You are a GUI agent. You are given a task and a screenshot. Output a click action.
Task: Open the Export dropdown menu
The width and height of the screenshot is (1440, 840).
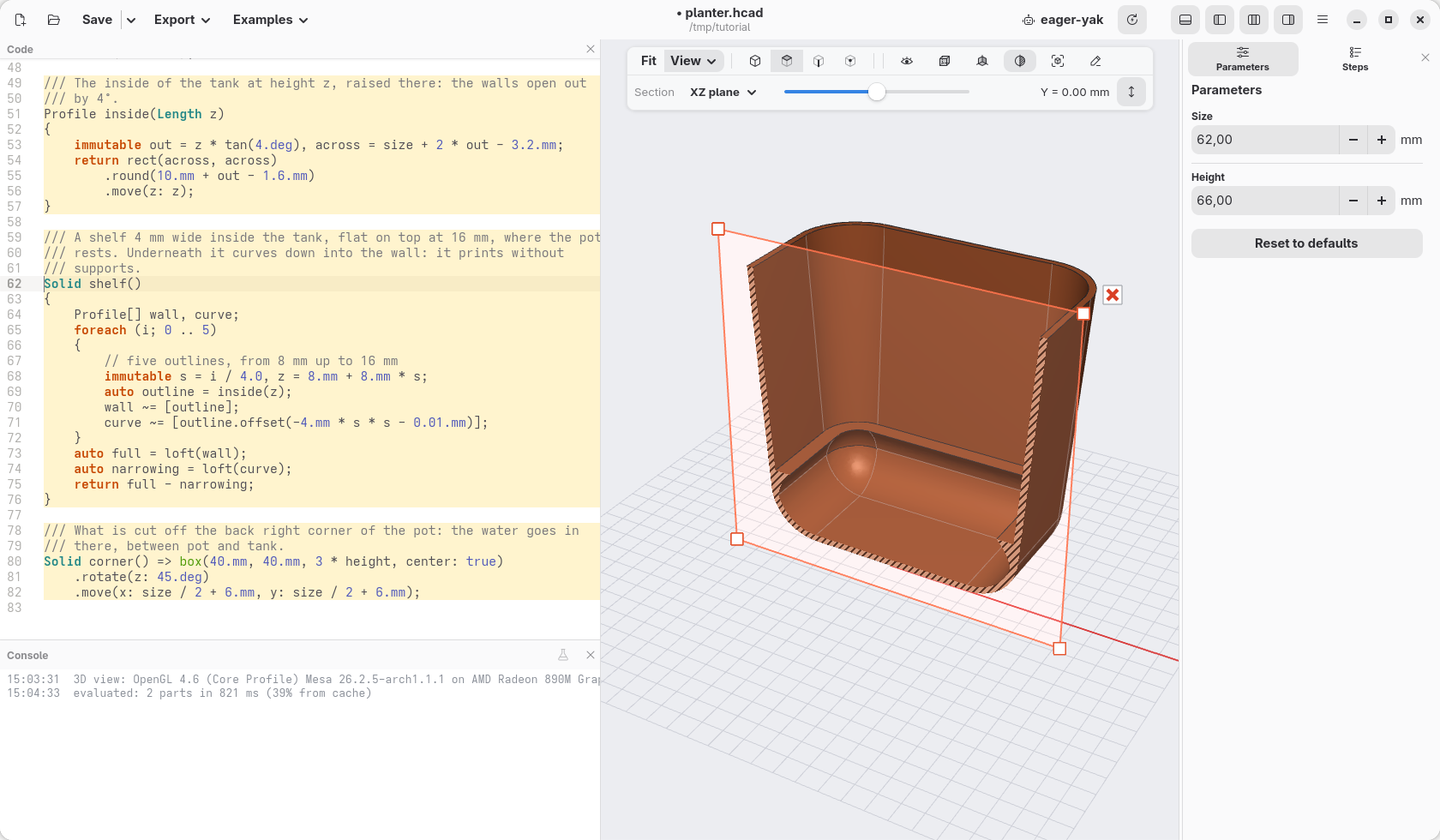pos(182,20)
